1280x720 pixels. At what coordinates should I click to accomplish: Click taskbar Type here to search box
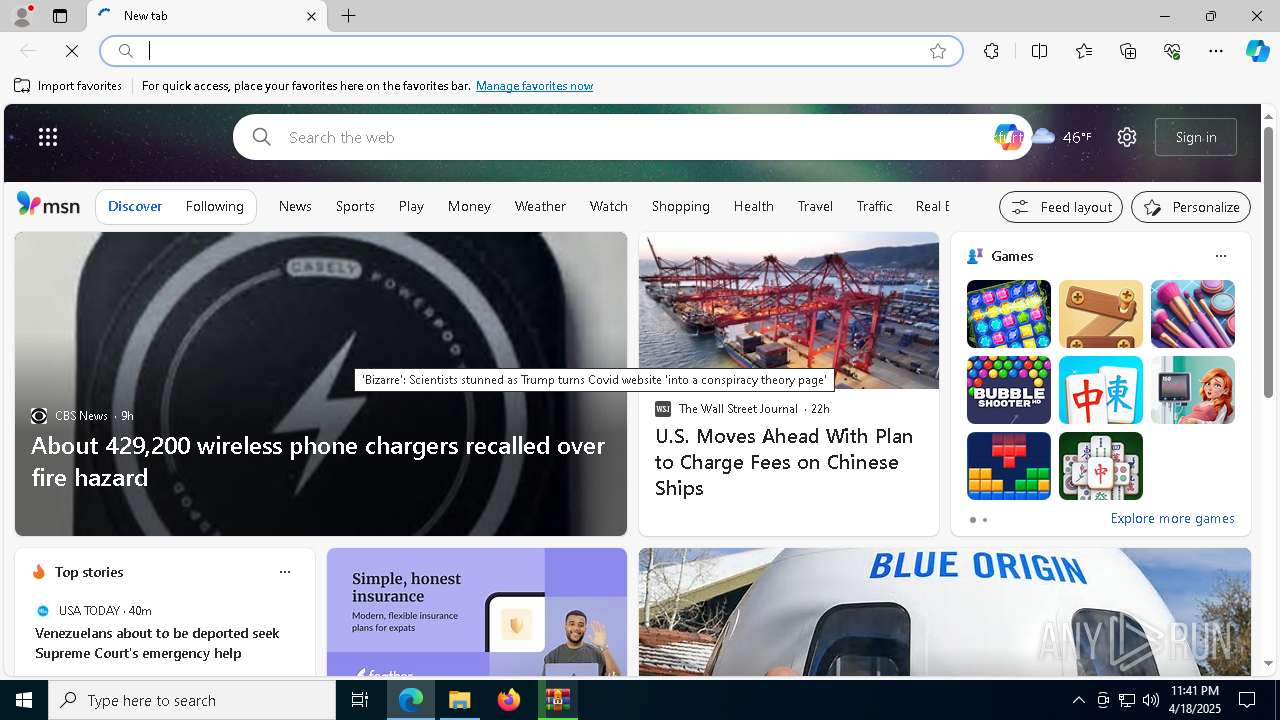click(192, 700)
